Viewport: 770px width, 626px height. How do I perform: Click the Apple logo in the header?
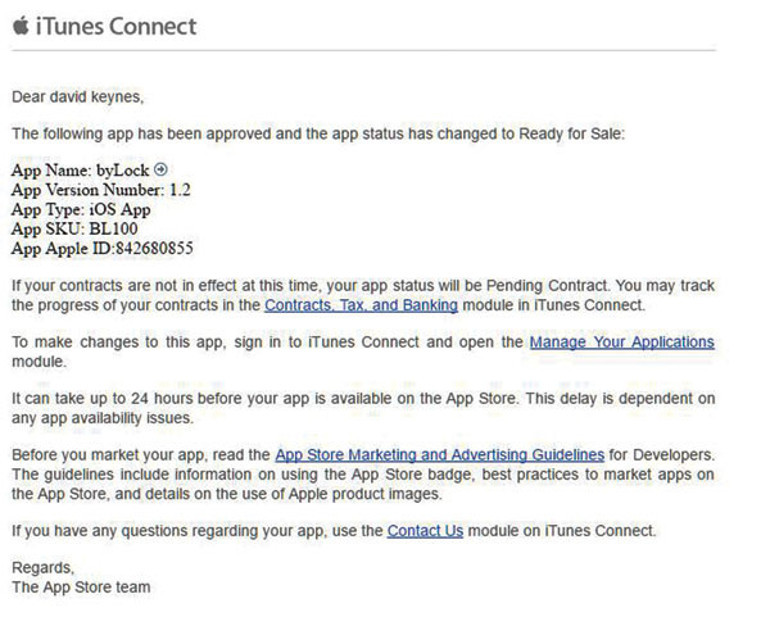pyautogui.click(x=21, y=25)
